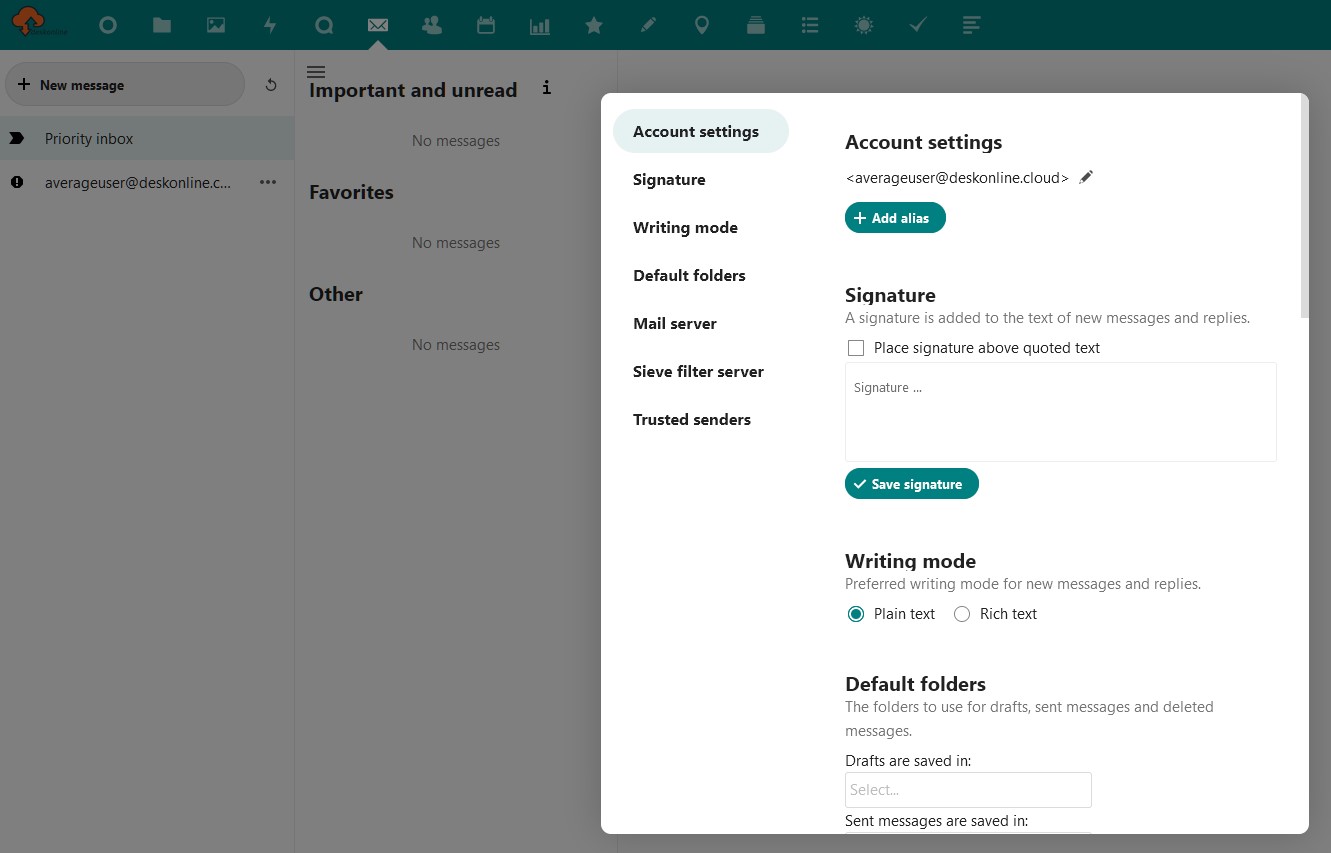Open the pencil Notes app icon

648,25
